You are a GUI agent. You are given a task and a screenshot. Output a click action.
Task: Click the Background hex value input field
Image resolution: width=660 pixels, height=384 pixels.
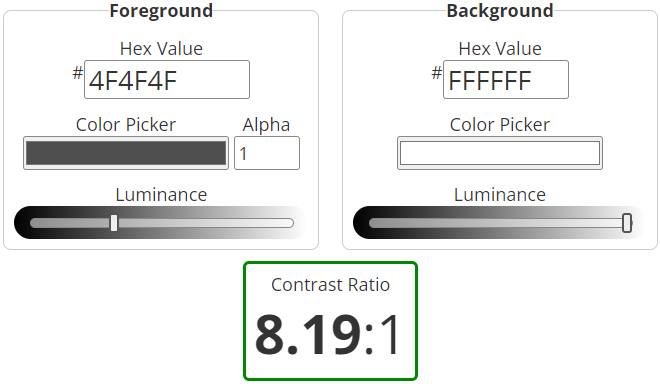tap(506, 80)
